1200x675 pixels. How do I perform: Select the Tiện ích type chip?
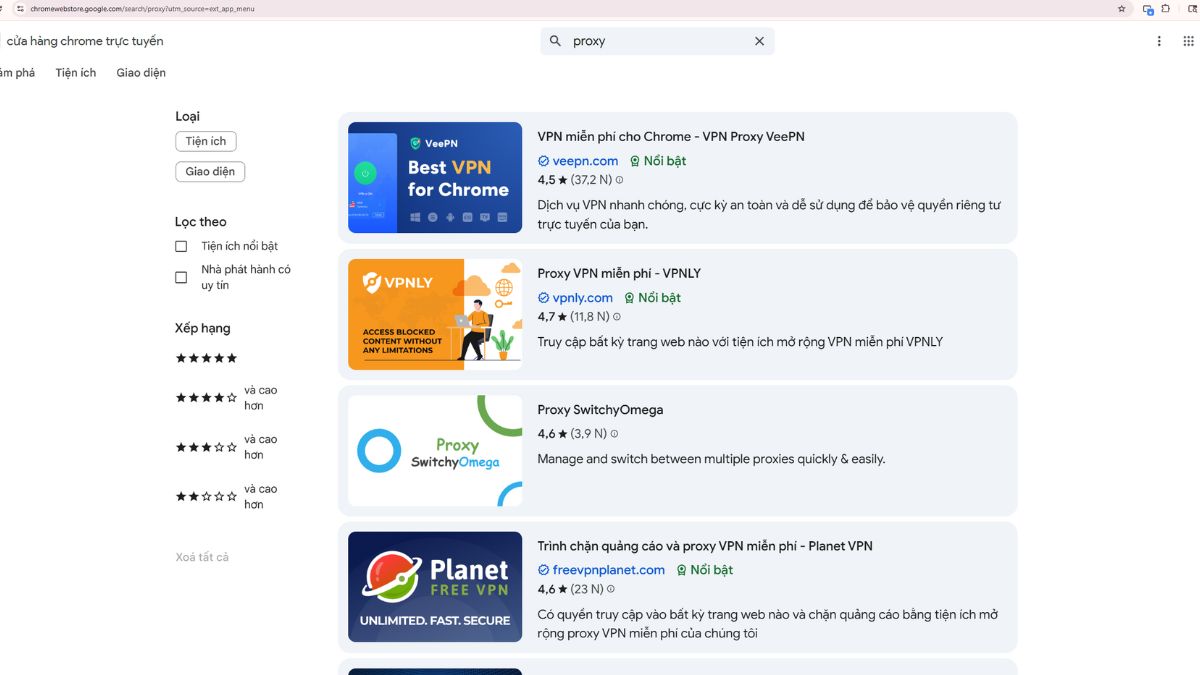click(206, 141)
